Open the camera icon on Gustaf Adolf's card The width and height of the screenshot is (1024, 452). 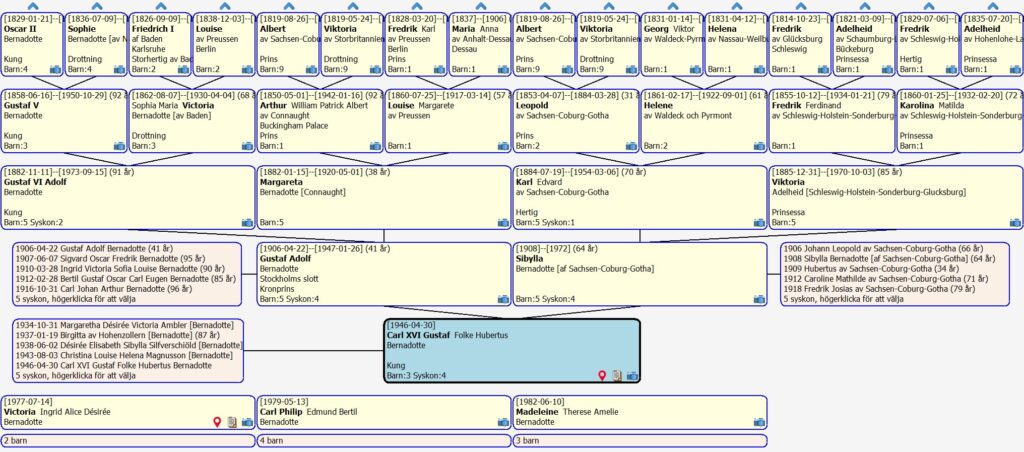[x=504, y=300]
